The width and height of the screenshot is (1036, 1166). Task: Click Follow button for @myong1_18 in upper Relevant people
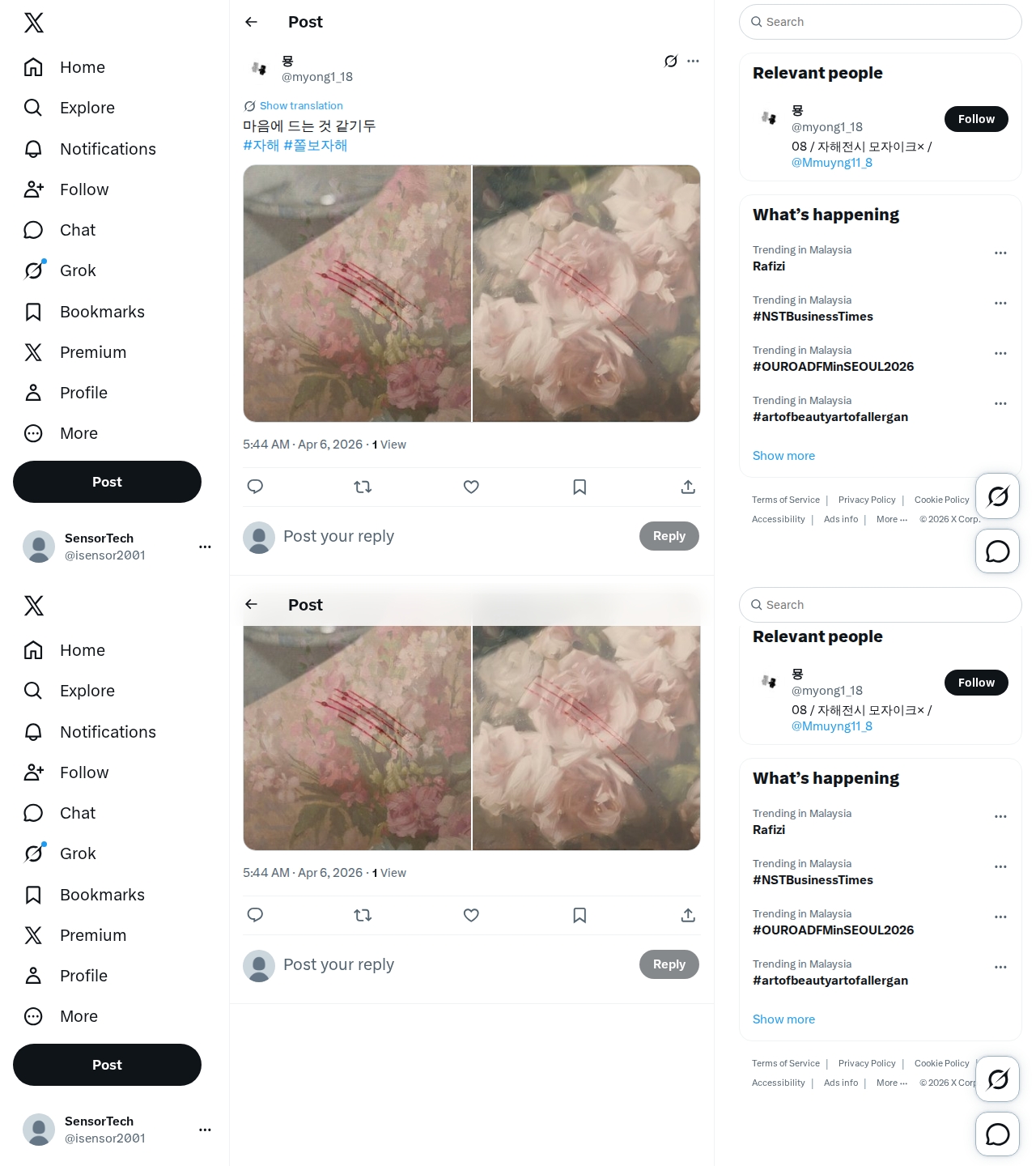[976, 119]
